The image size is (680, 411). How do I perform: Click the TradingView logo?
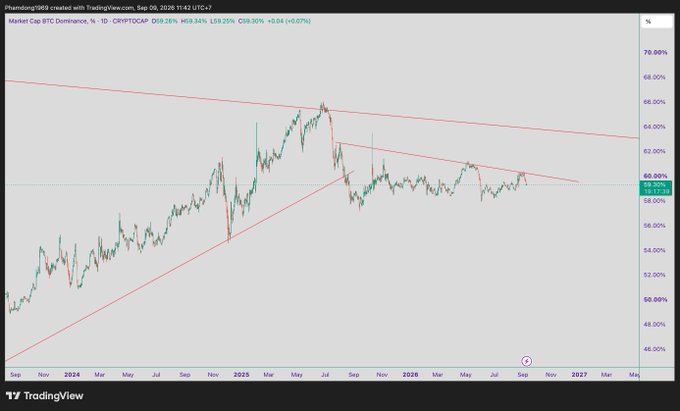(x=45, y=396)
